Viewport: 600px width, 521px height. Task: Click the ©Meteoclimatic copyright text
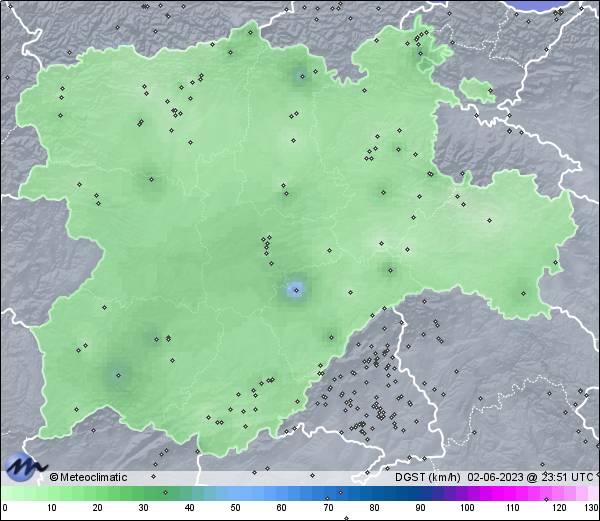tap(88, 477)
